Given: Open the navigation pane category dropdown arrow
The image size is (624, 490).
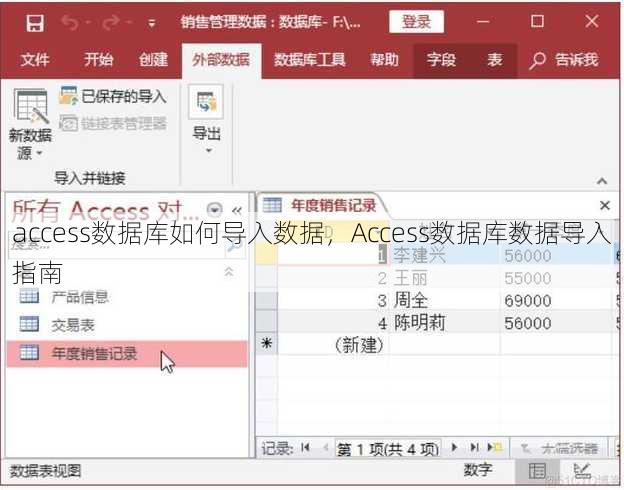Looking at the screenshot, I should [x=214, y=209].
